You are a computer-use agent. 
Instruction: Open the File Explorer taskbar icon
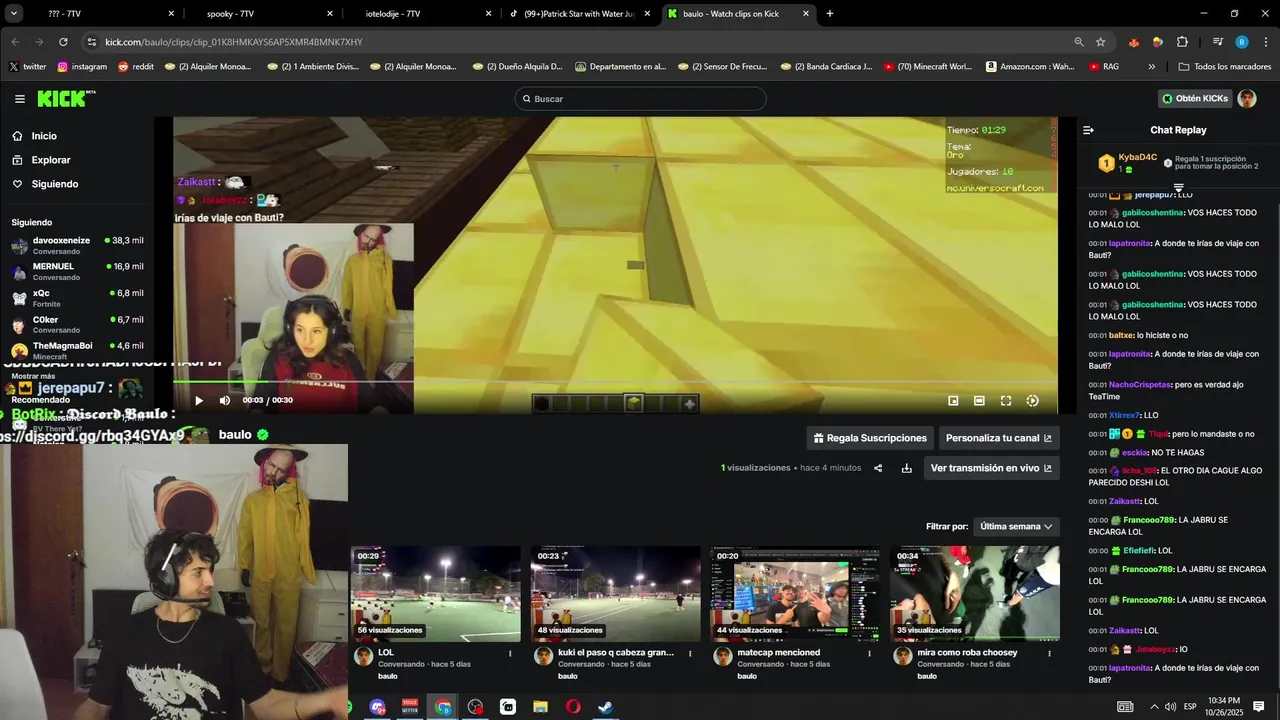click(x=541, y=707)
